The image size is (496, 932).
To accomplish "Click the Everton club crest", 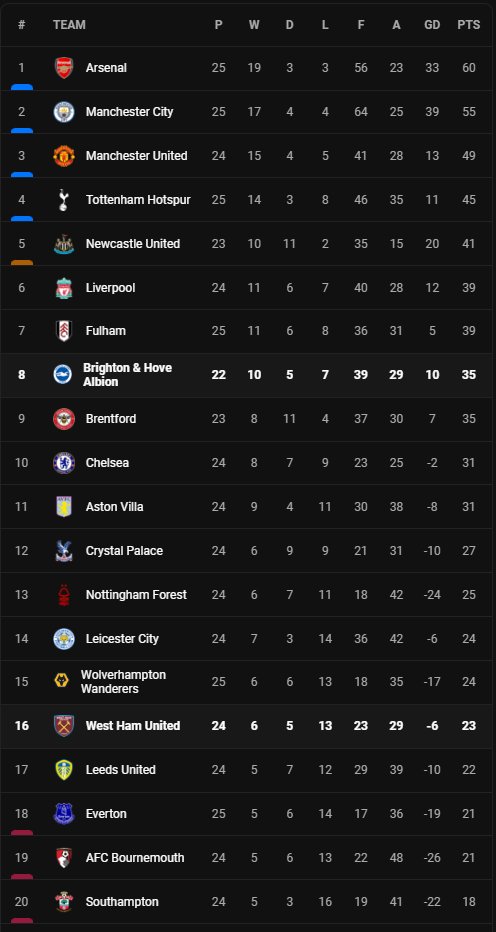I will 64,814.
